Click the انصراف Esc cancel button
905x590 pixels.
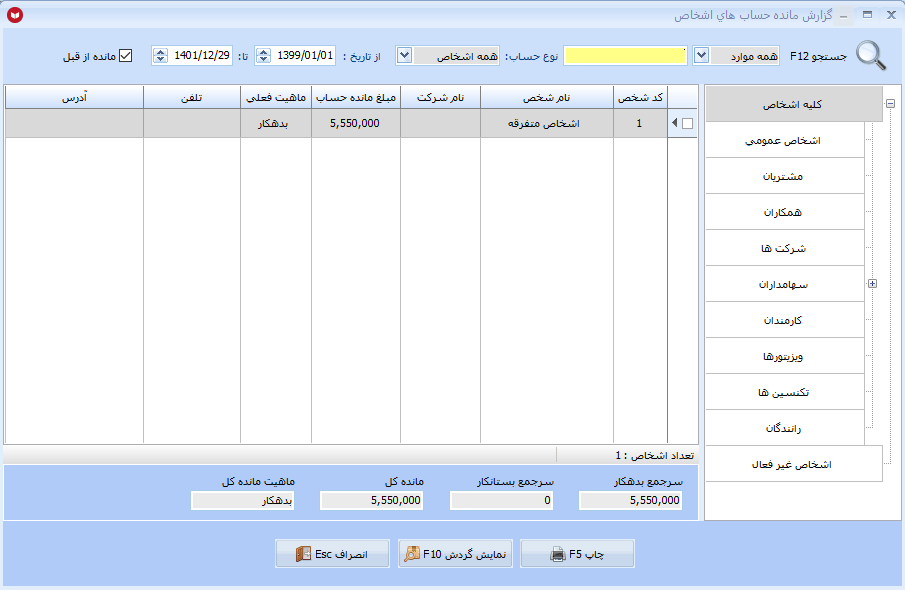(332, 554)
